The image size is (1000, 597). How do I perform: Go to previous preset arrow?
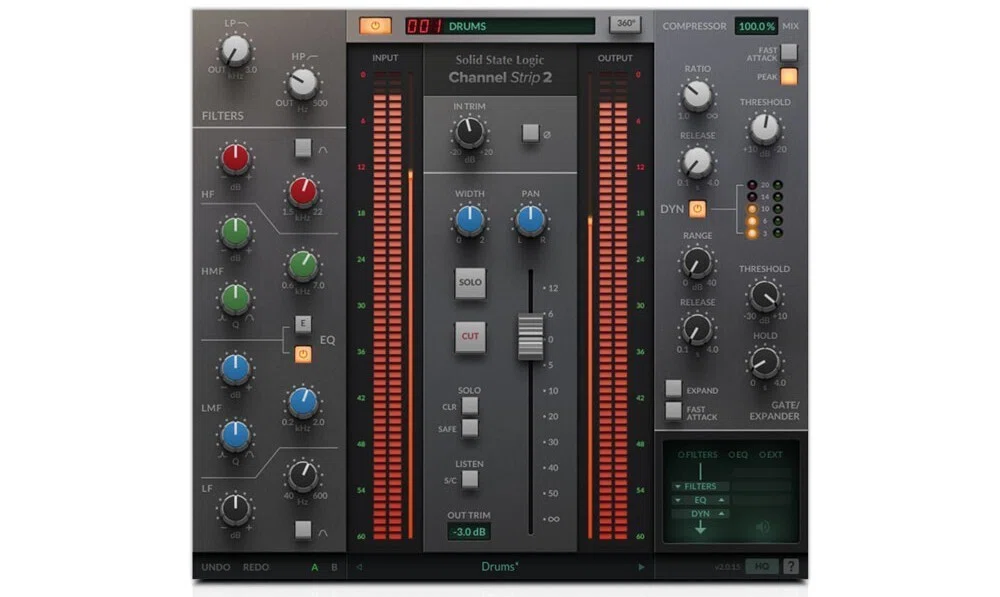click(359, 567)
